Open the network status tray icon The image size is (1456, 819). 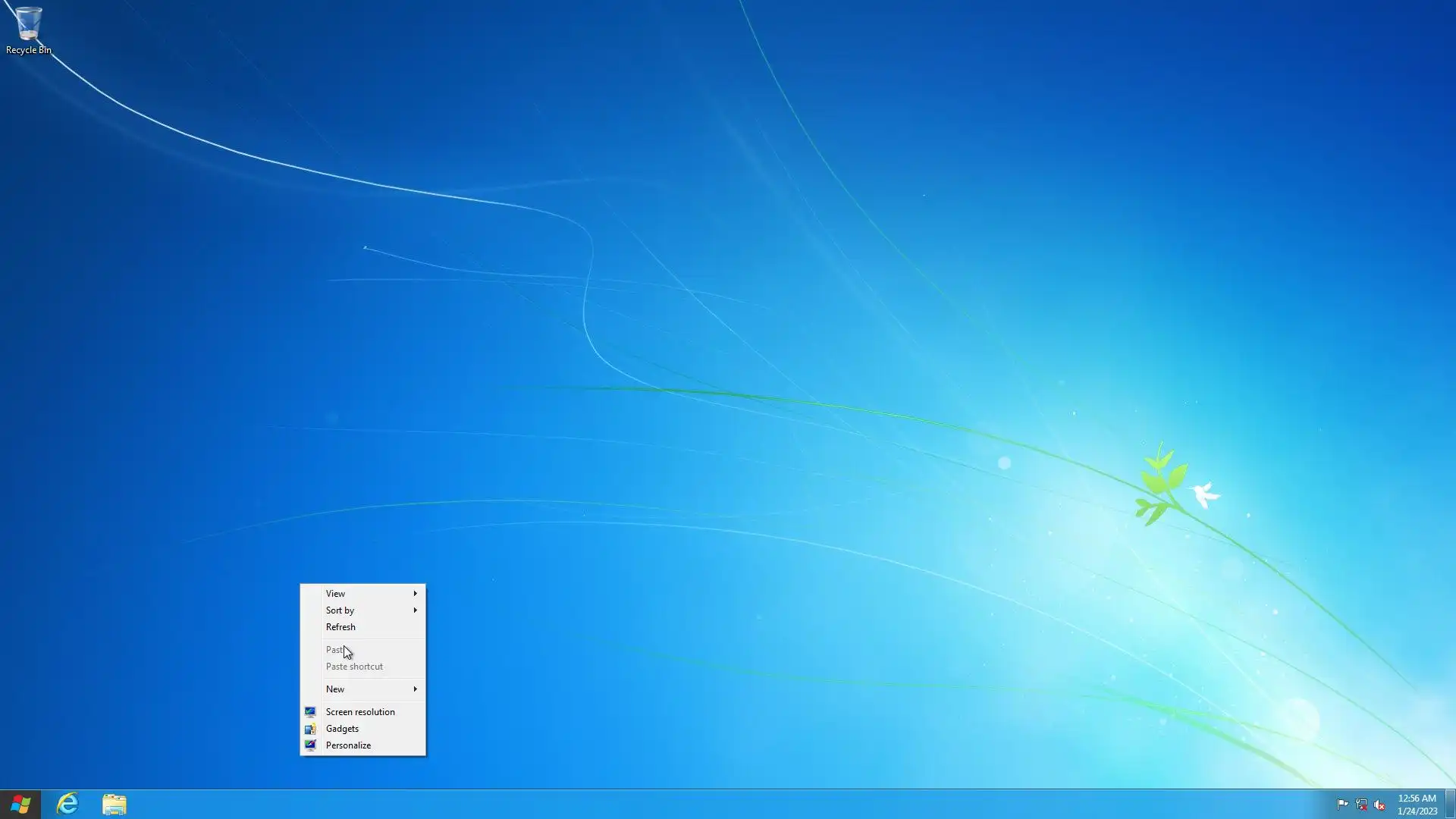[1361, 805]
